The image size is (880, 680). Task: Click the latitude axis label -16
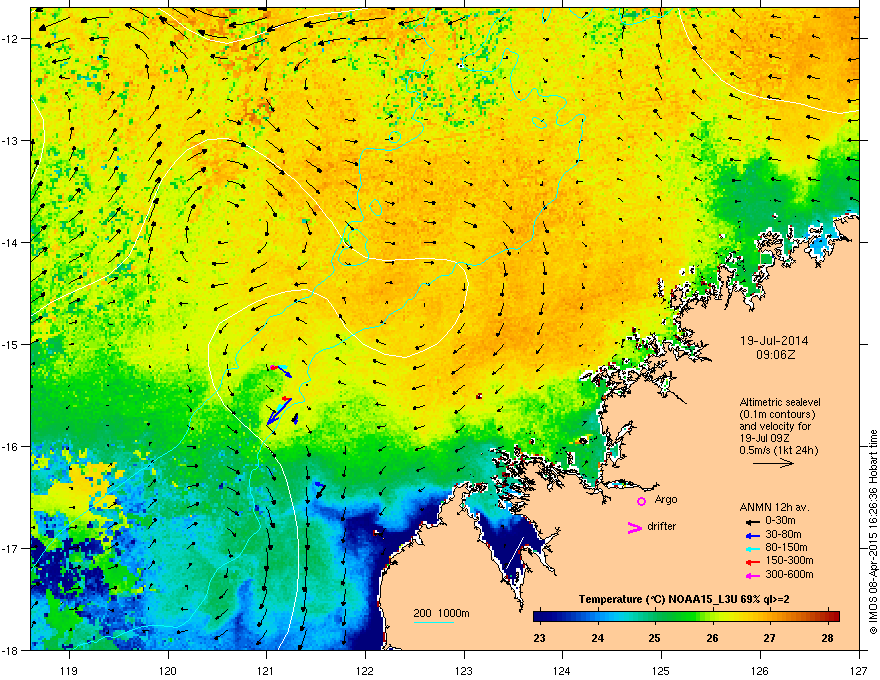tap(10, 447)
